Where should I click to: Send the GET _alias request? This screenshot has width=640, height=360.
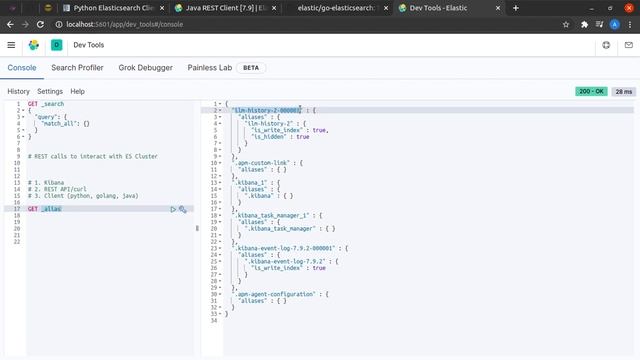[173, 209]
